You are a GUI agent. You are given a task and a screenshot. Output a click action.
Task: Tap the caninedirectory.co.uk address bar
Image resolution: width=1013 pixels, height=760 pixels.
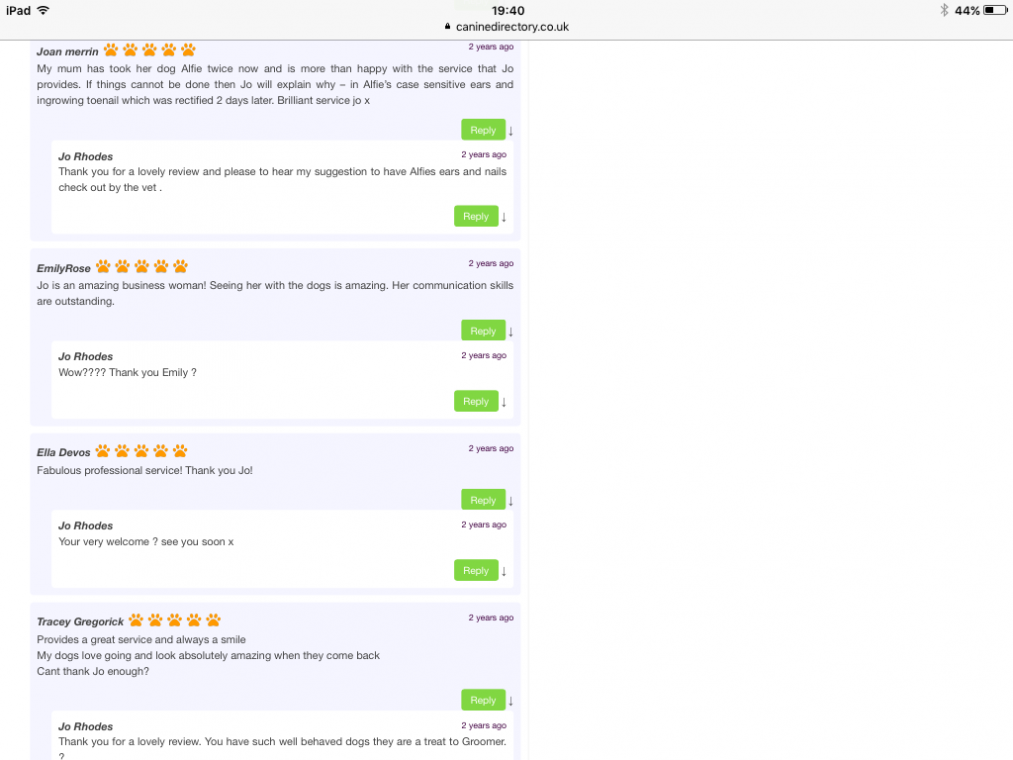point(511,27)
